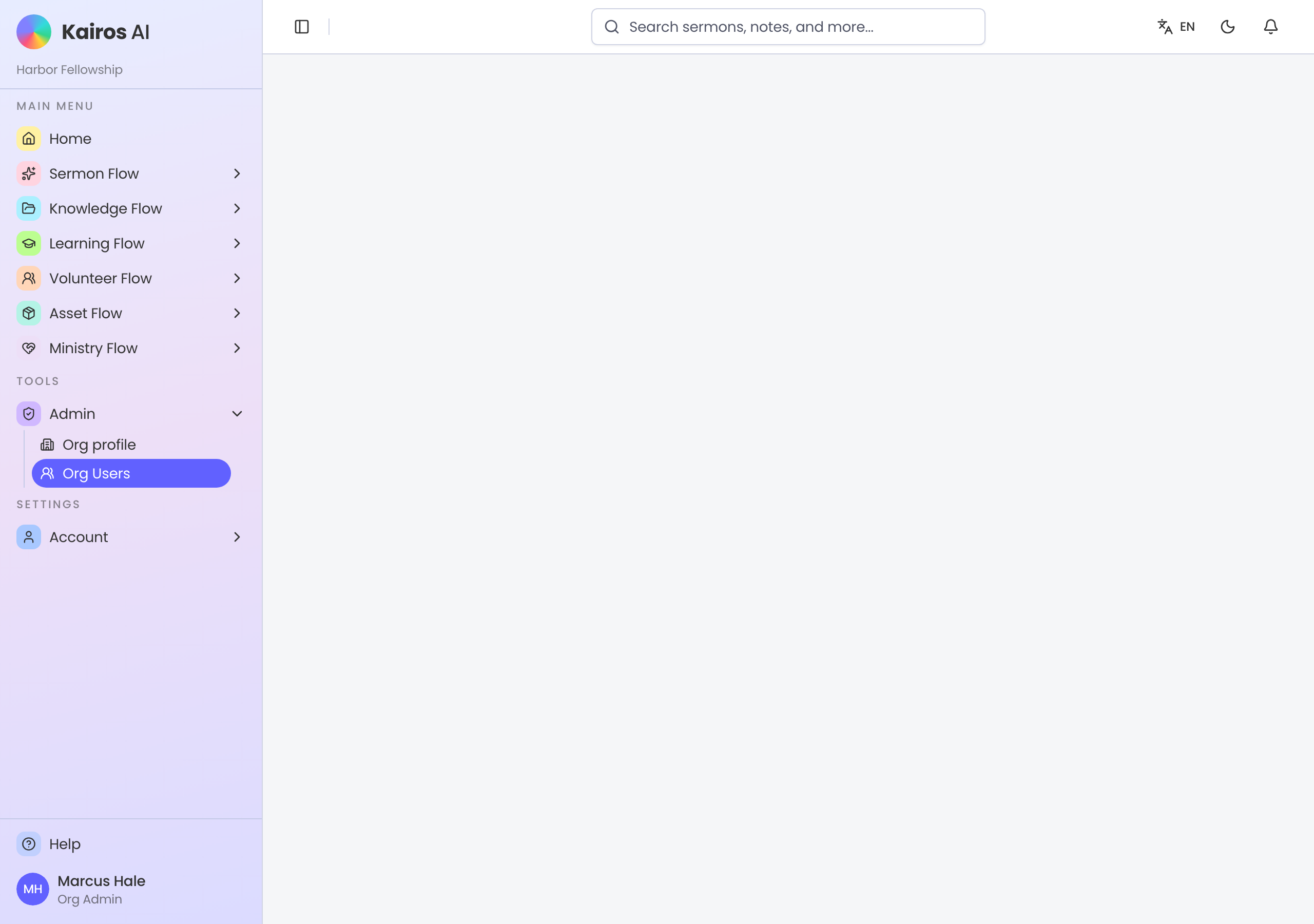The width and height of the screenshot is (1314, 924).
Task: Click the search magnifier icon
Action: (612, 27)
